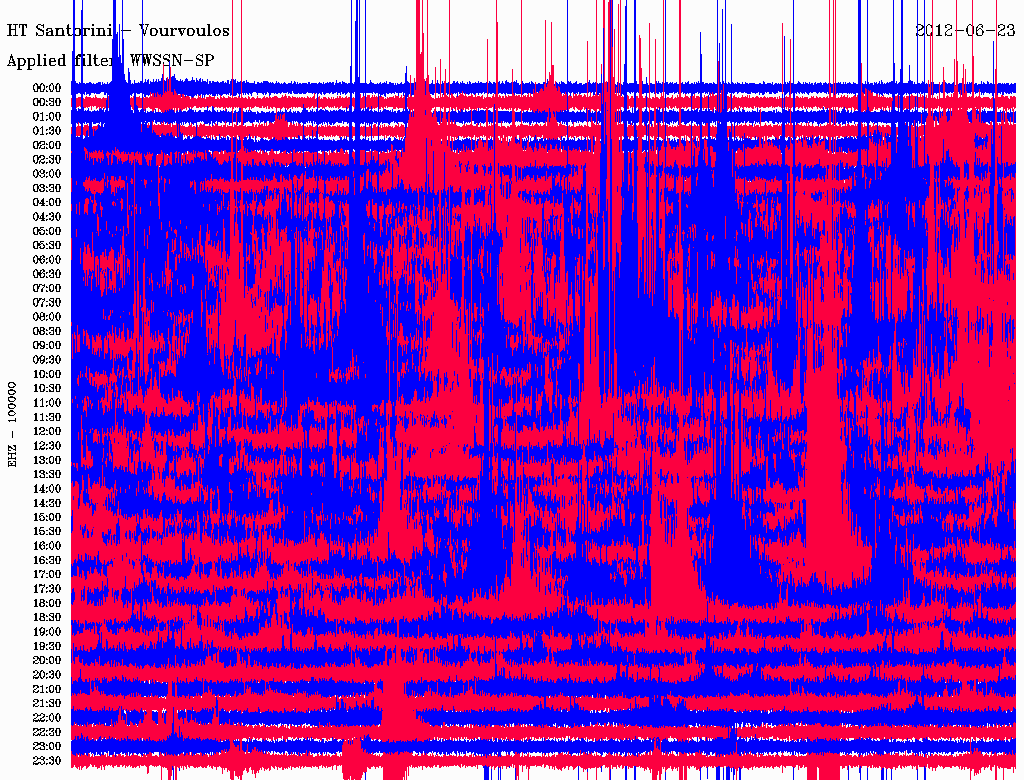Click the 23:00 time label

pos(47,746)
